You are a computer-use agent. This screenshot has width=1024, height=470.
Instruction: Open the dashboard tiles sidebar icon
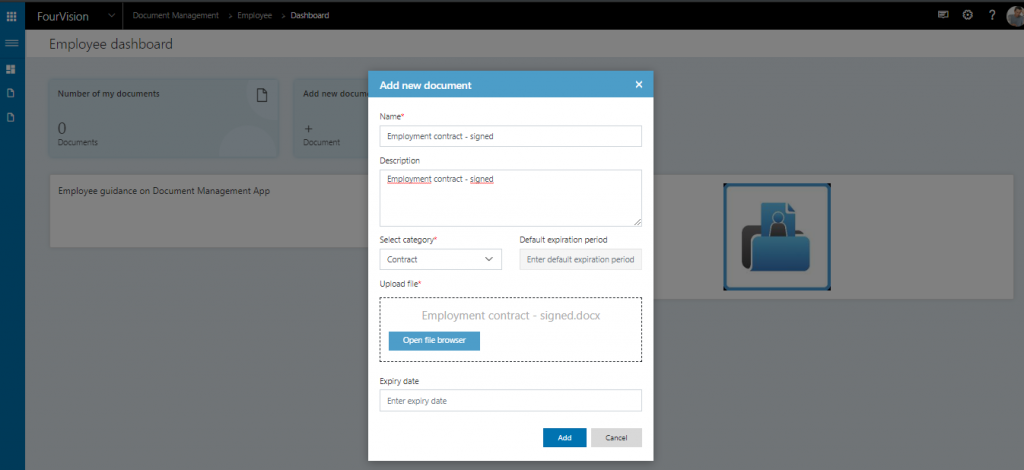[x=10, y=69]
